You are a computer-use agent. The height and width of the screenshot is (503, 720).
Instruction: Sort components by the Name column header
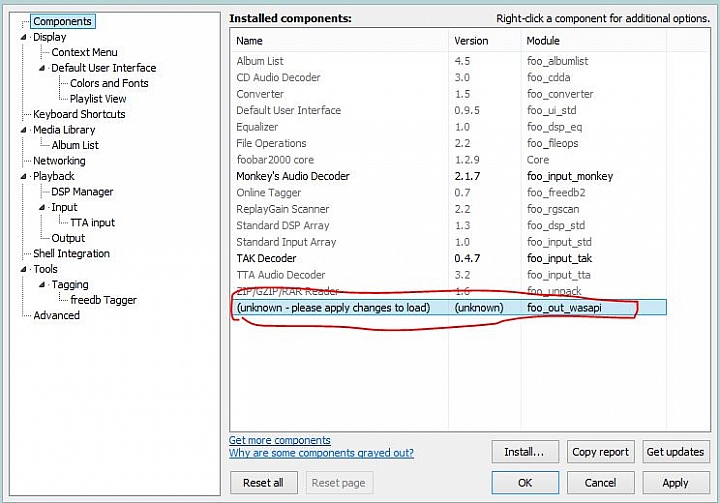(339, 41)
